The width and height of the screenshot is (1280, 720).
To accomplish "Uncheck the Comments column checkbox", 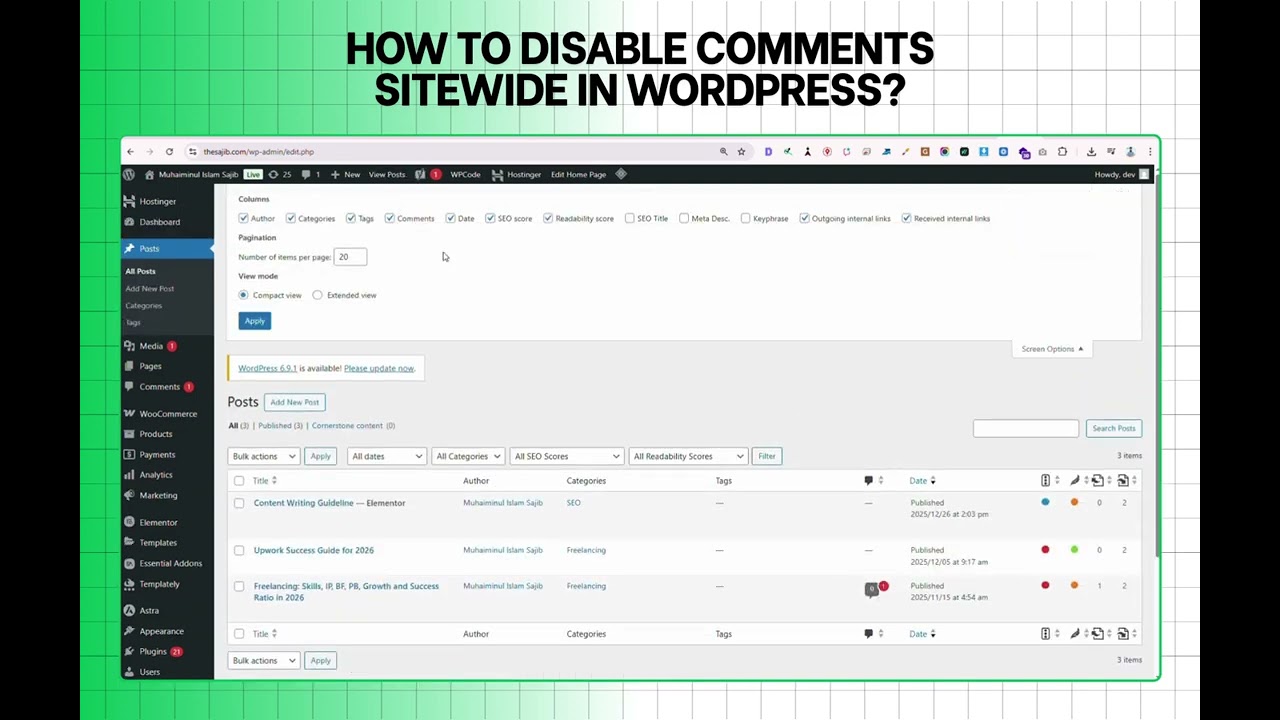I will pyautogui.click(x=390, y=218).
